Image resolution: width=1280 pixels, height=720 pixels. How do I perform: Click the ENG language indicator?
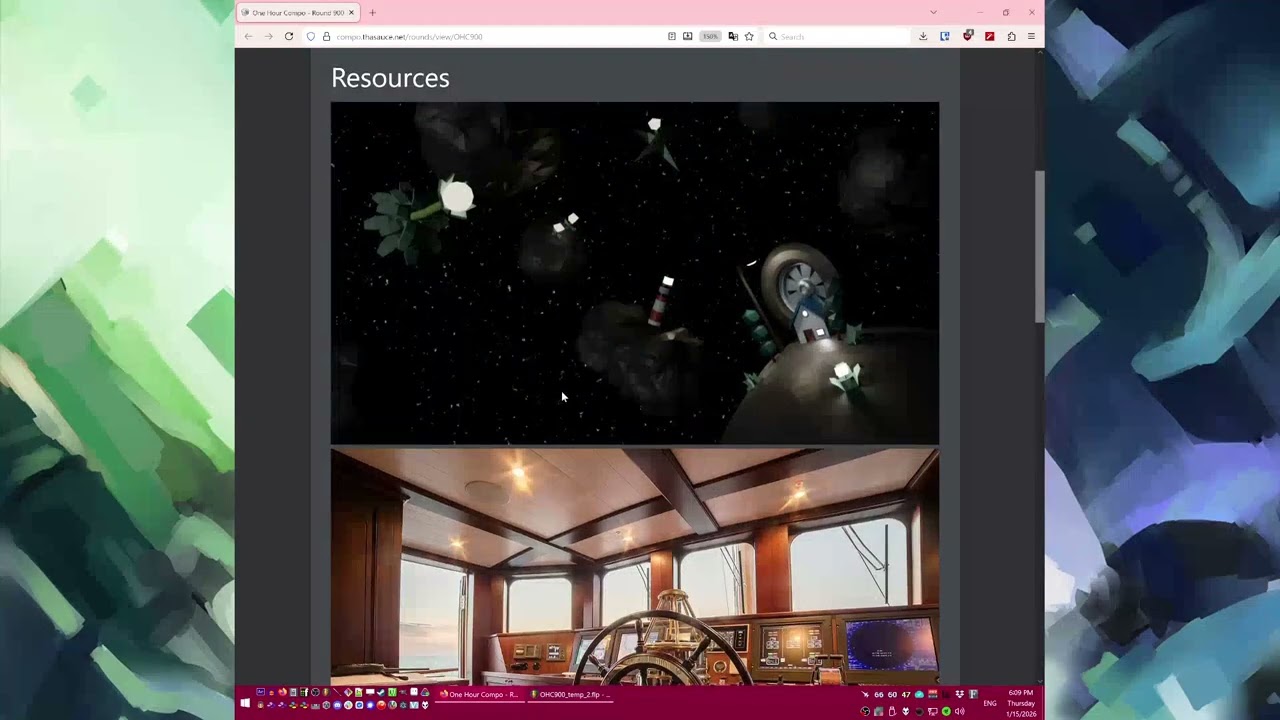[990, 703]
